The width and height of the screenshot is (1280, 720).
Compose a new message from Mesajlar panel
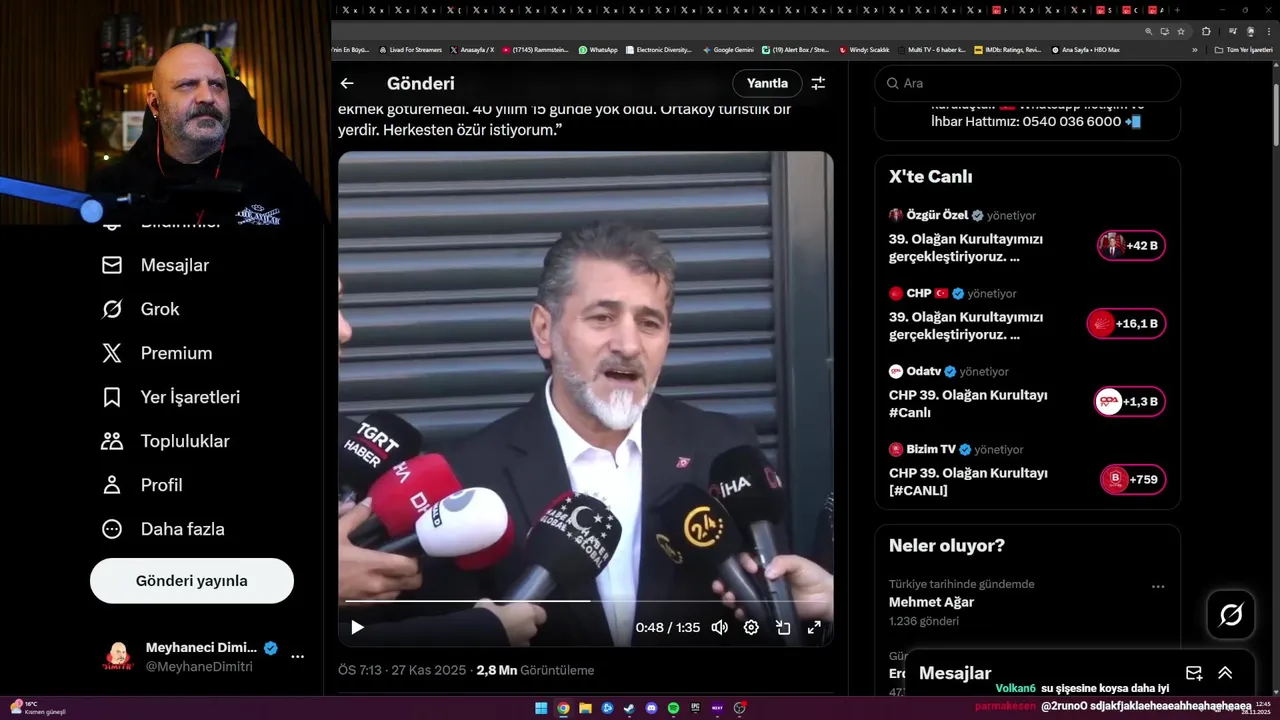click(x=1193, y=673)
